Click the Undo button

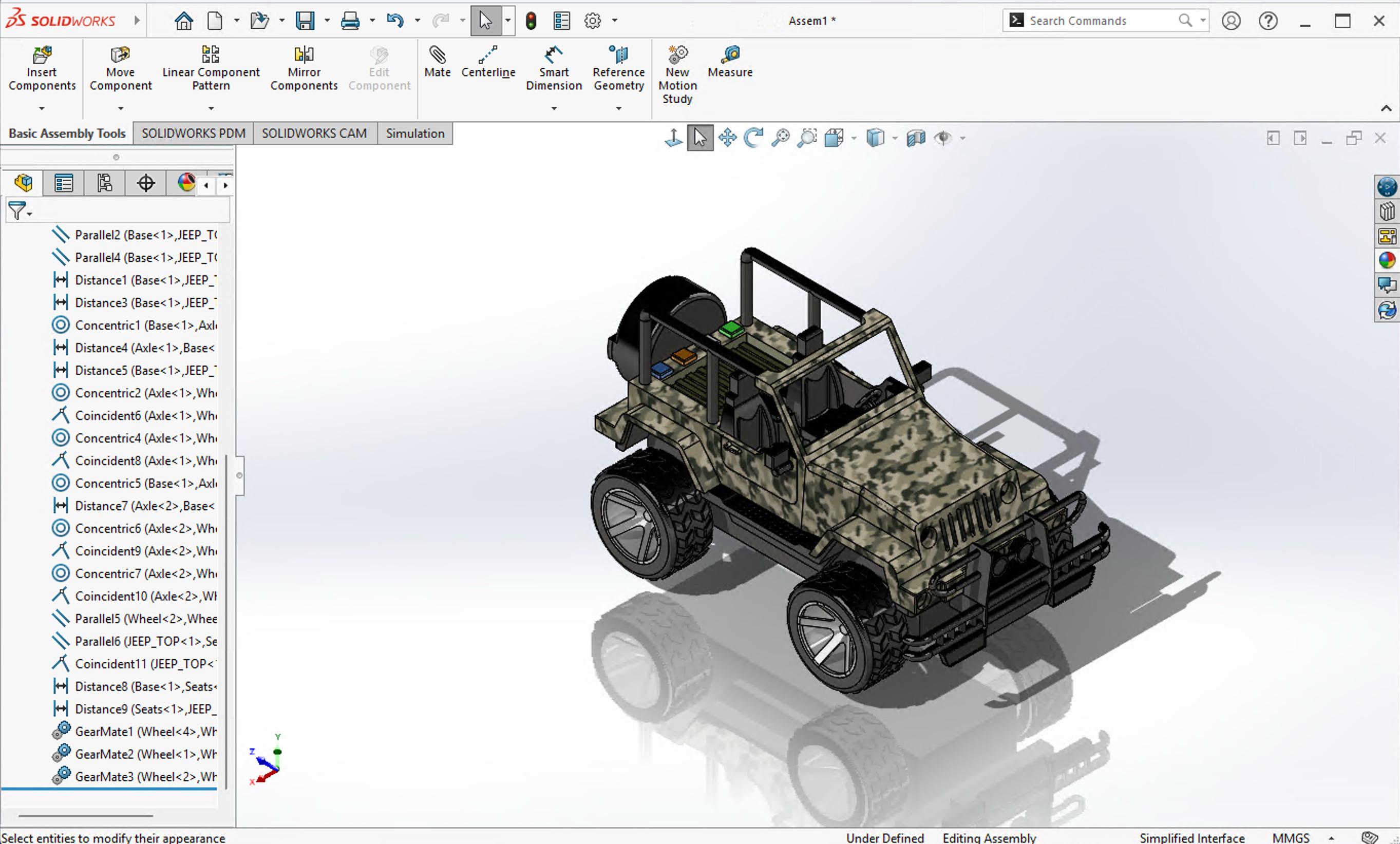395,21
